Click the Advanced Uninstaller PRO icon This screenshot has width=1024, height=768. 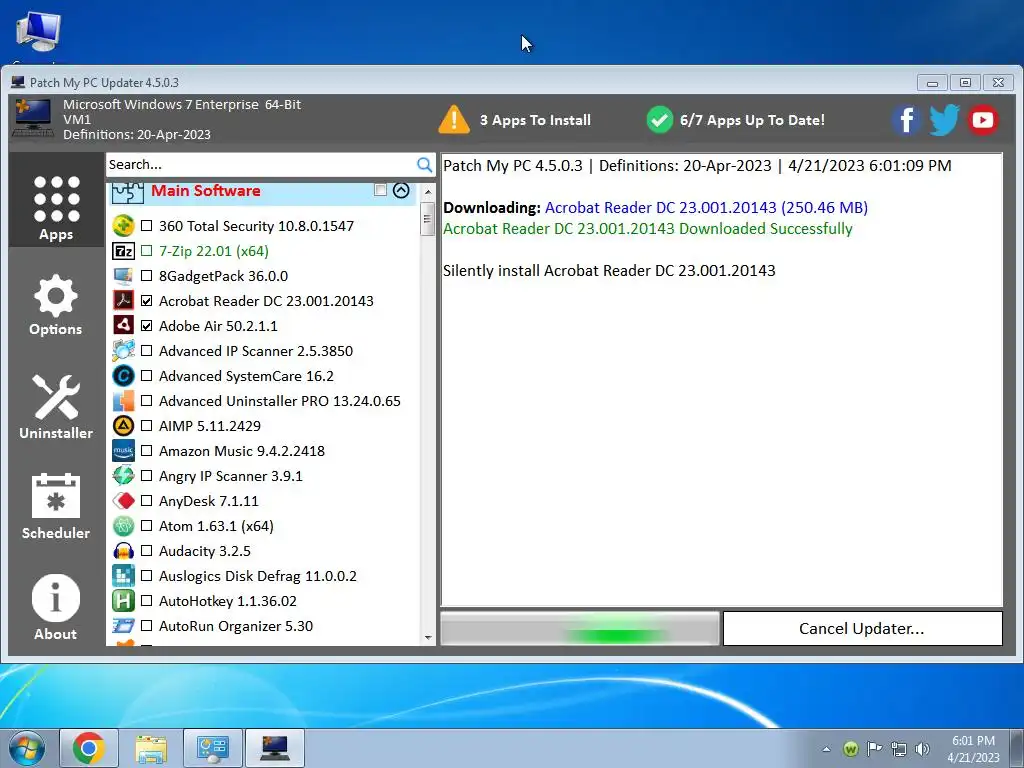tap(123, 401)
